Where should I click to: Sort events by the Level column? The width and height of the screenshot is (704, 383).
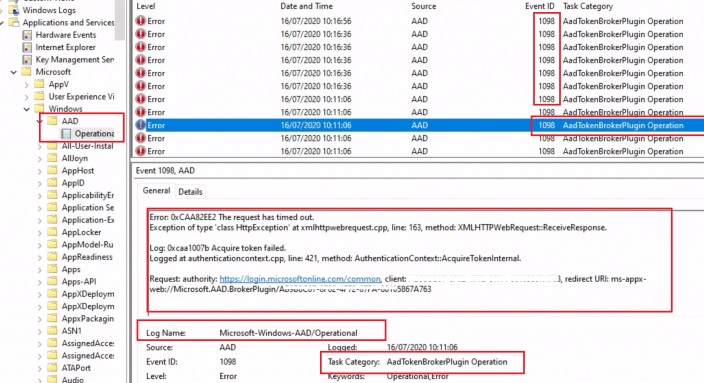145,6
